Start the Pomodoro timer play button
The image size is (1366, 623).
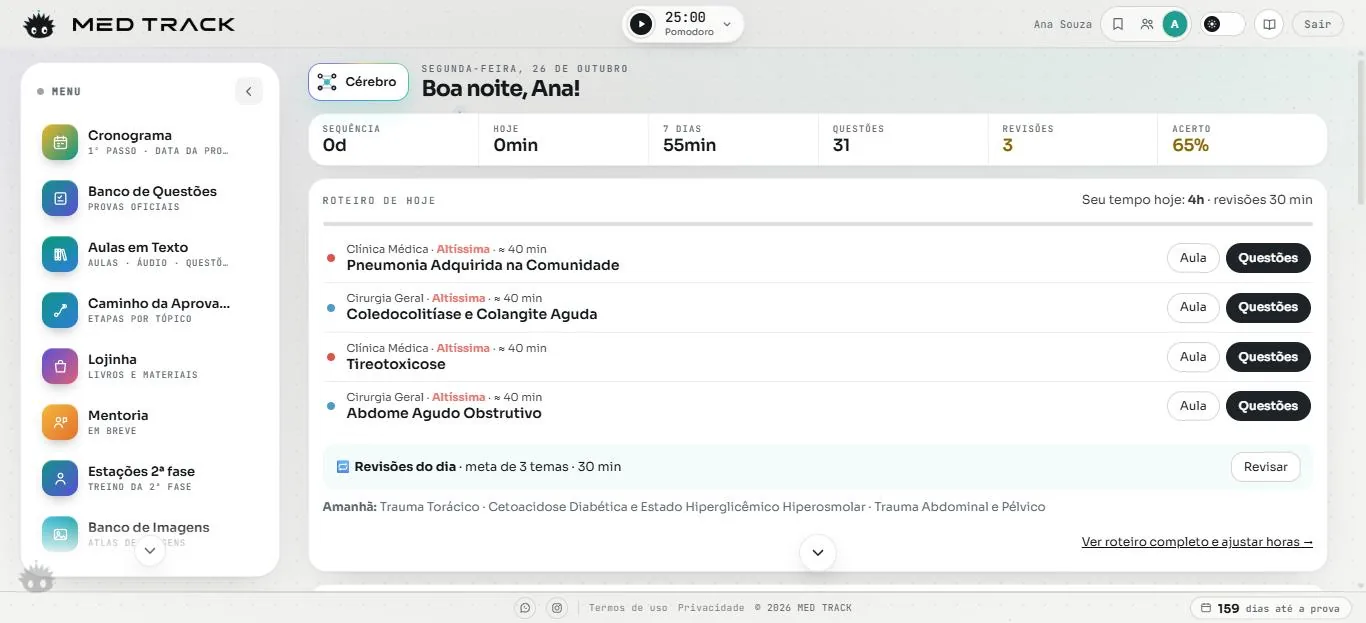(641, 24)
